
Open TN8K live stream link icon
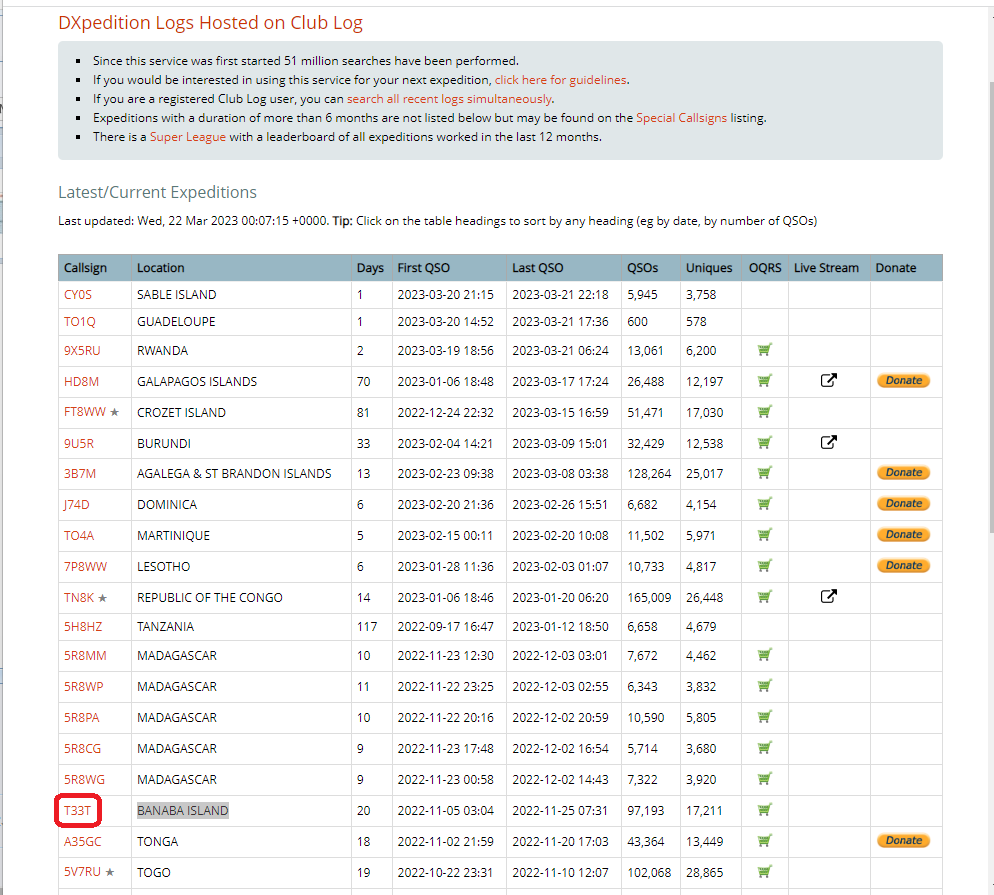click(x=829, y=596)
